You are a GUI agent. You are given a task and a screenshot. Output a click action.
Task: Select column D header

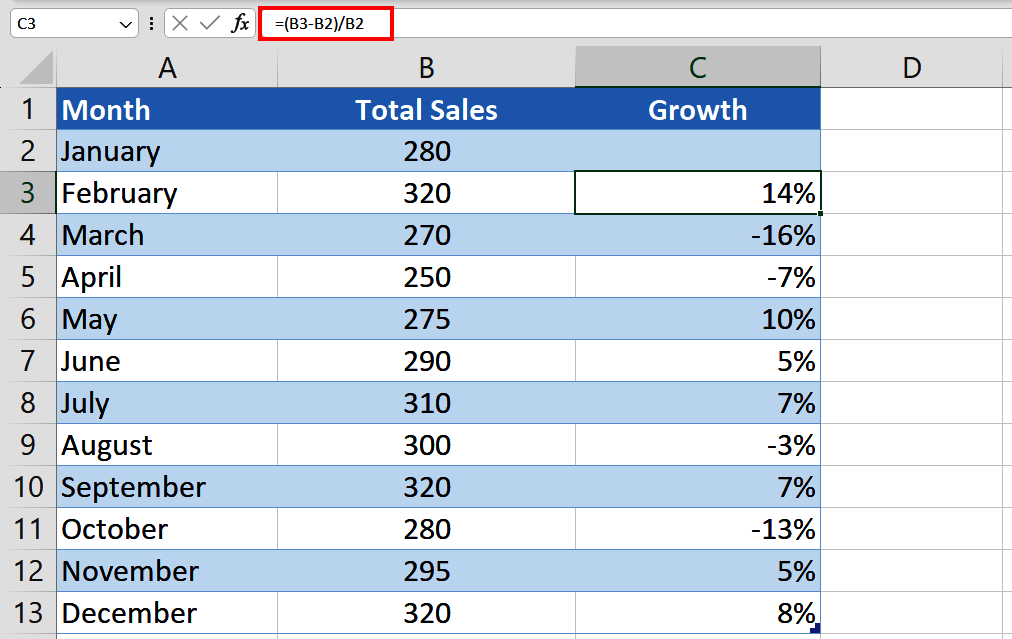[911, 67]
